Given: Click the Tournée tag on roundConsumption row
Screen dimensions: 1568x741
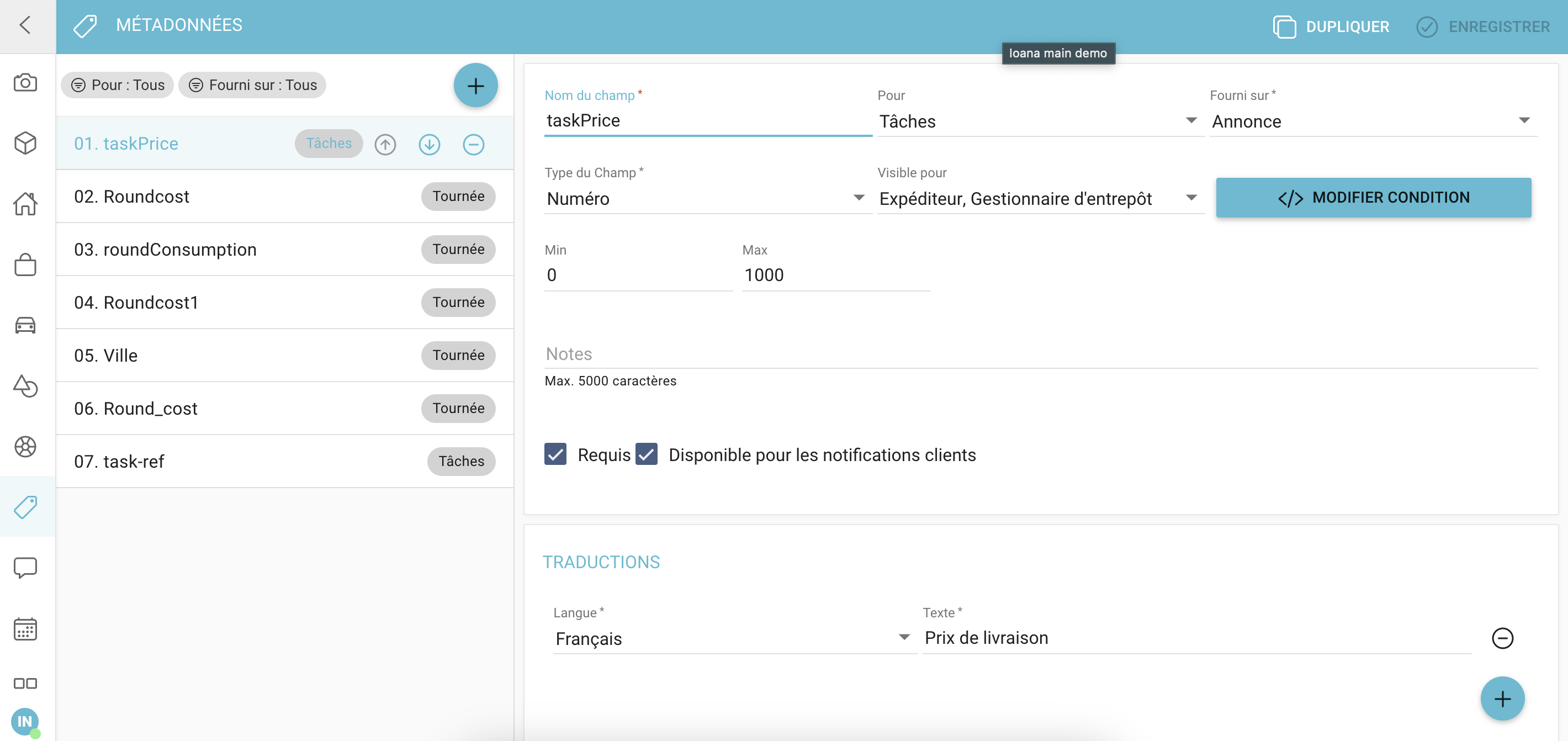Looking at the screenshot, I should click(458, 250).
